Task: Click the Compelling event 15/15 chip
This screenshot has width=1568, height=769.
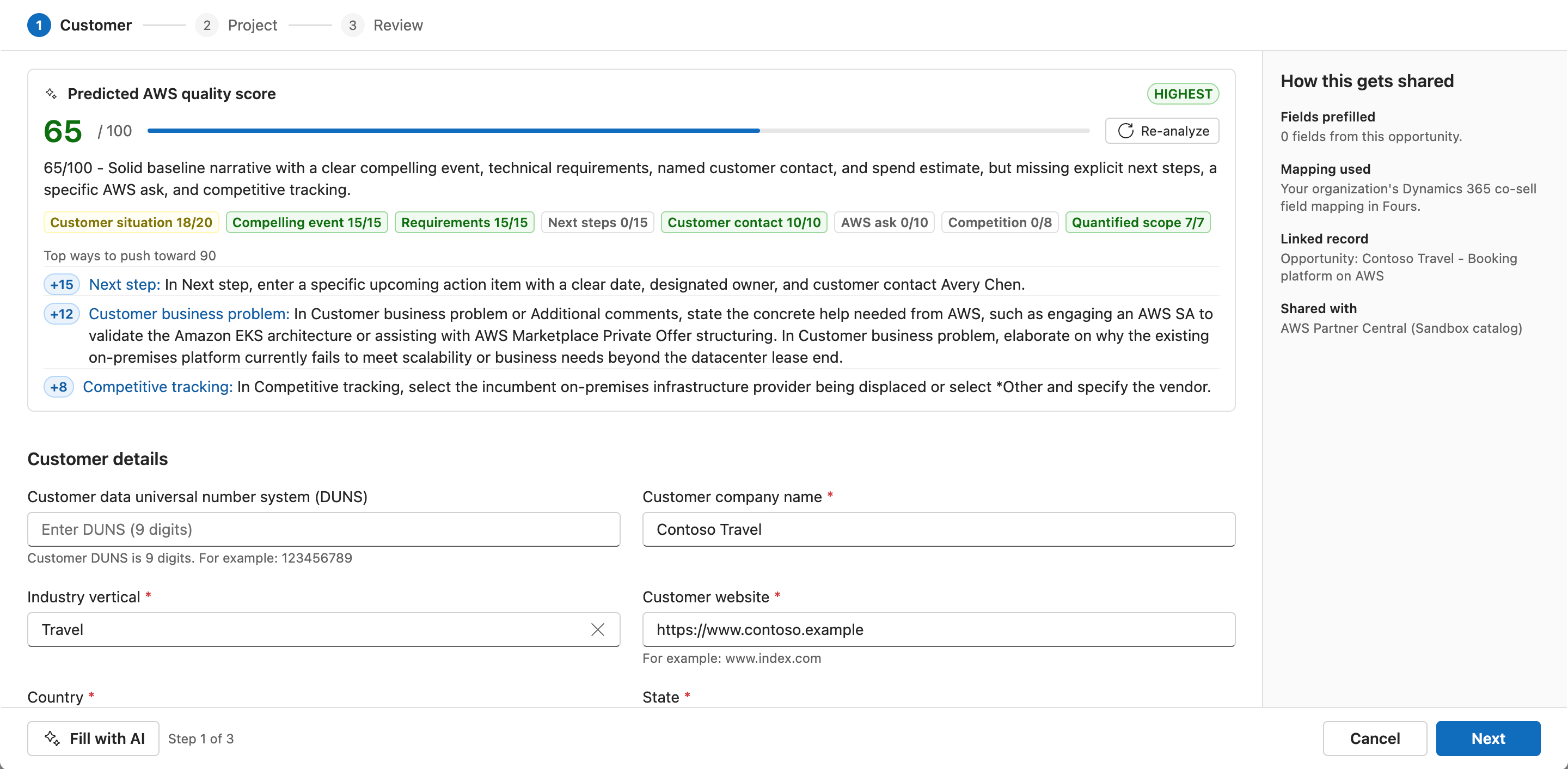Action: coord(307,223)
